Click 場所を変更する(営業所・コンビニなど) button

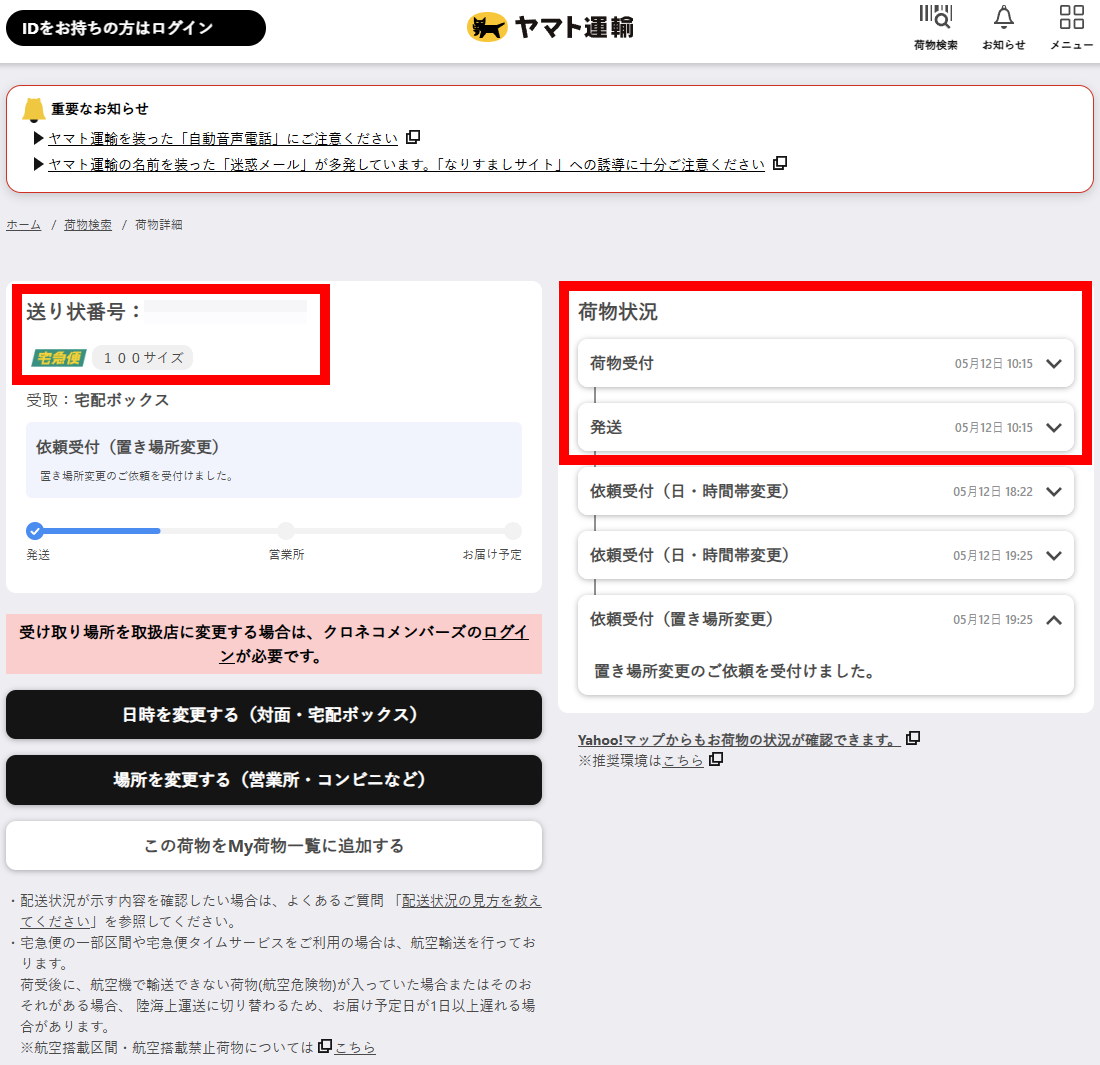tap(274, 779)
